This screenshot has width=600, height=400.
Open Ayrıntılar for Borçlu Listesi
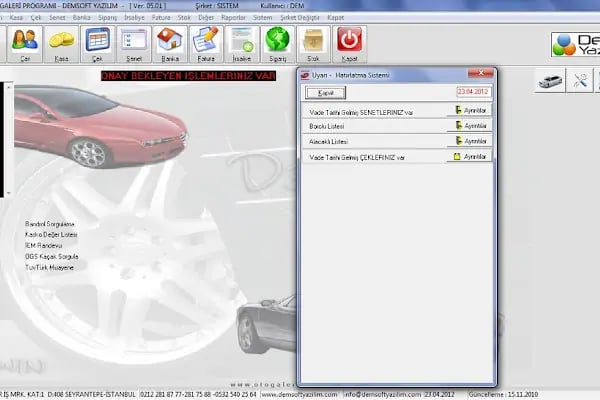click(470, 126)
